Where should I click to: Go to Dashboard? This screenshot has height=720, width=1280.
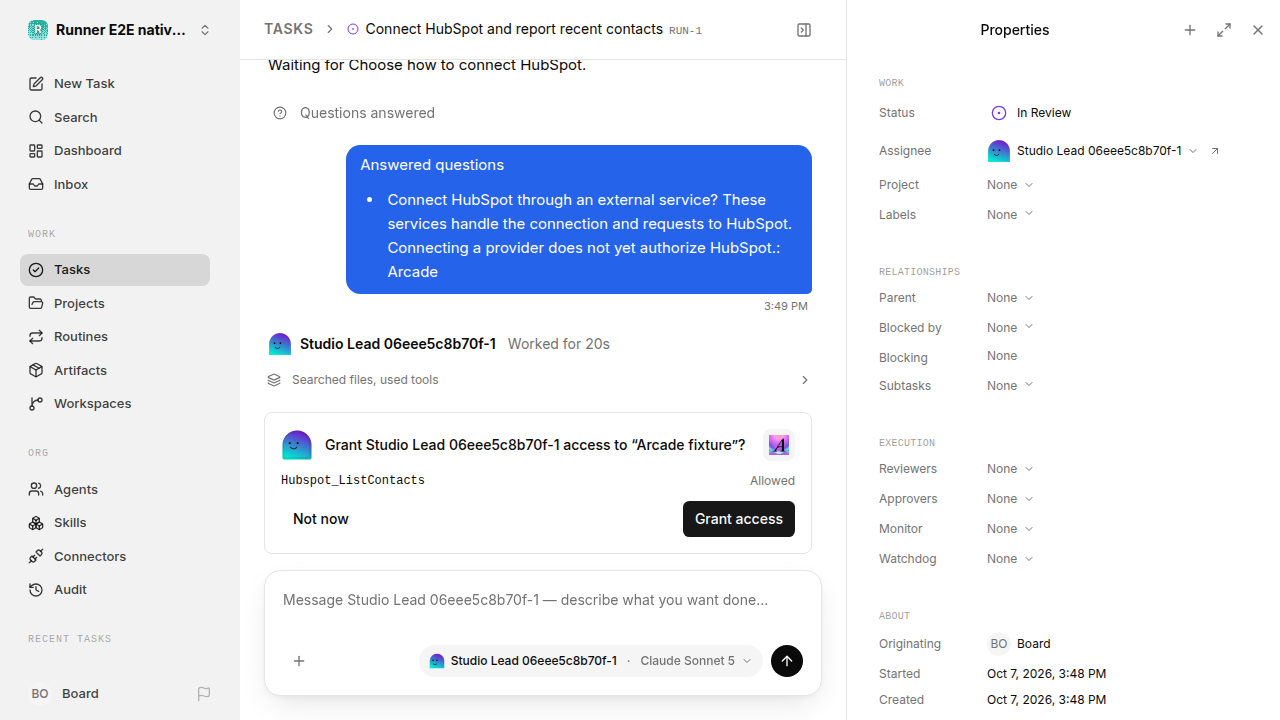[115, 151]
